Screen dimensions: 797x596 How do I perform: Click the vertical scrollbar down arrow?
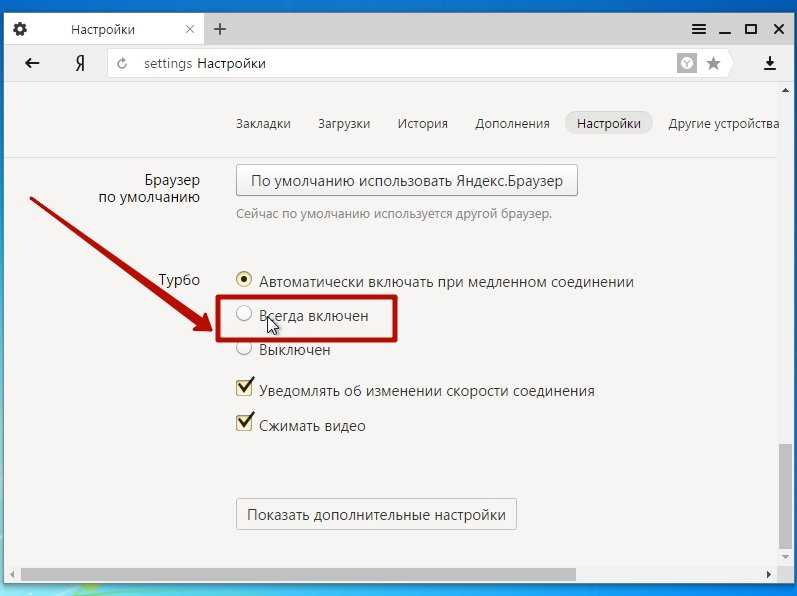785,557
